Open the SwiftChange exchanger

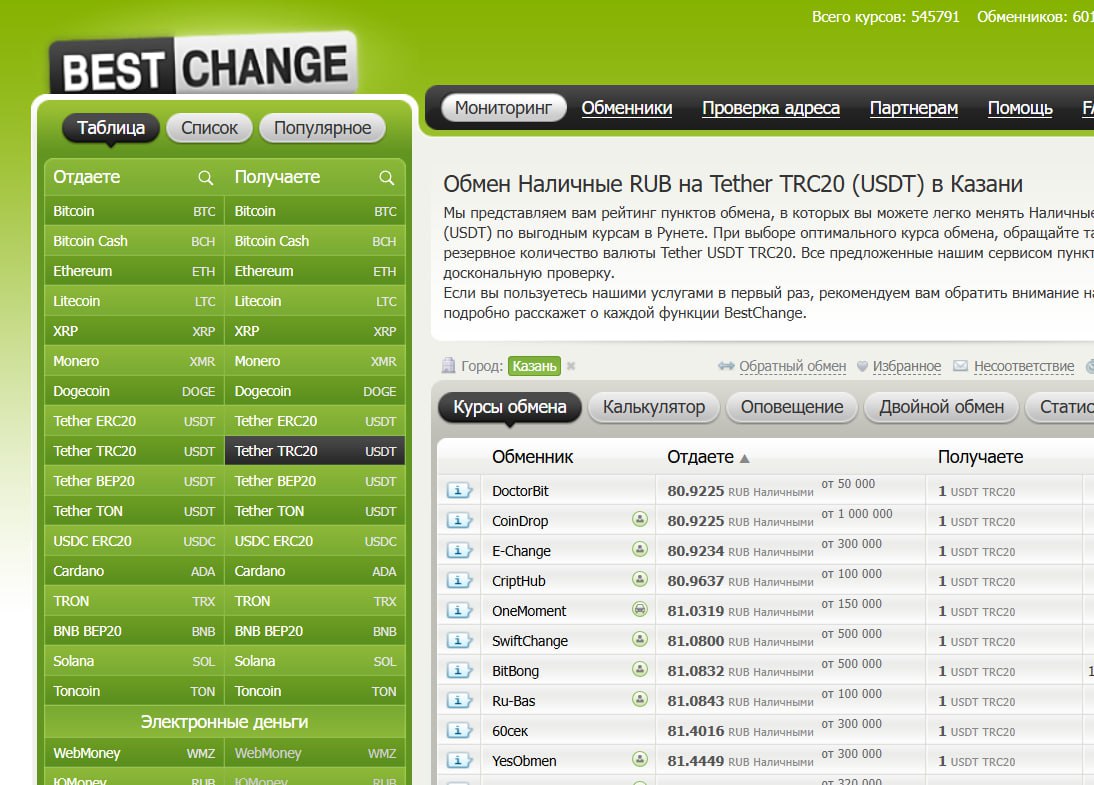coord(530,641)
